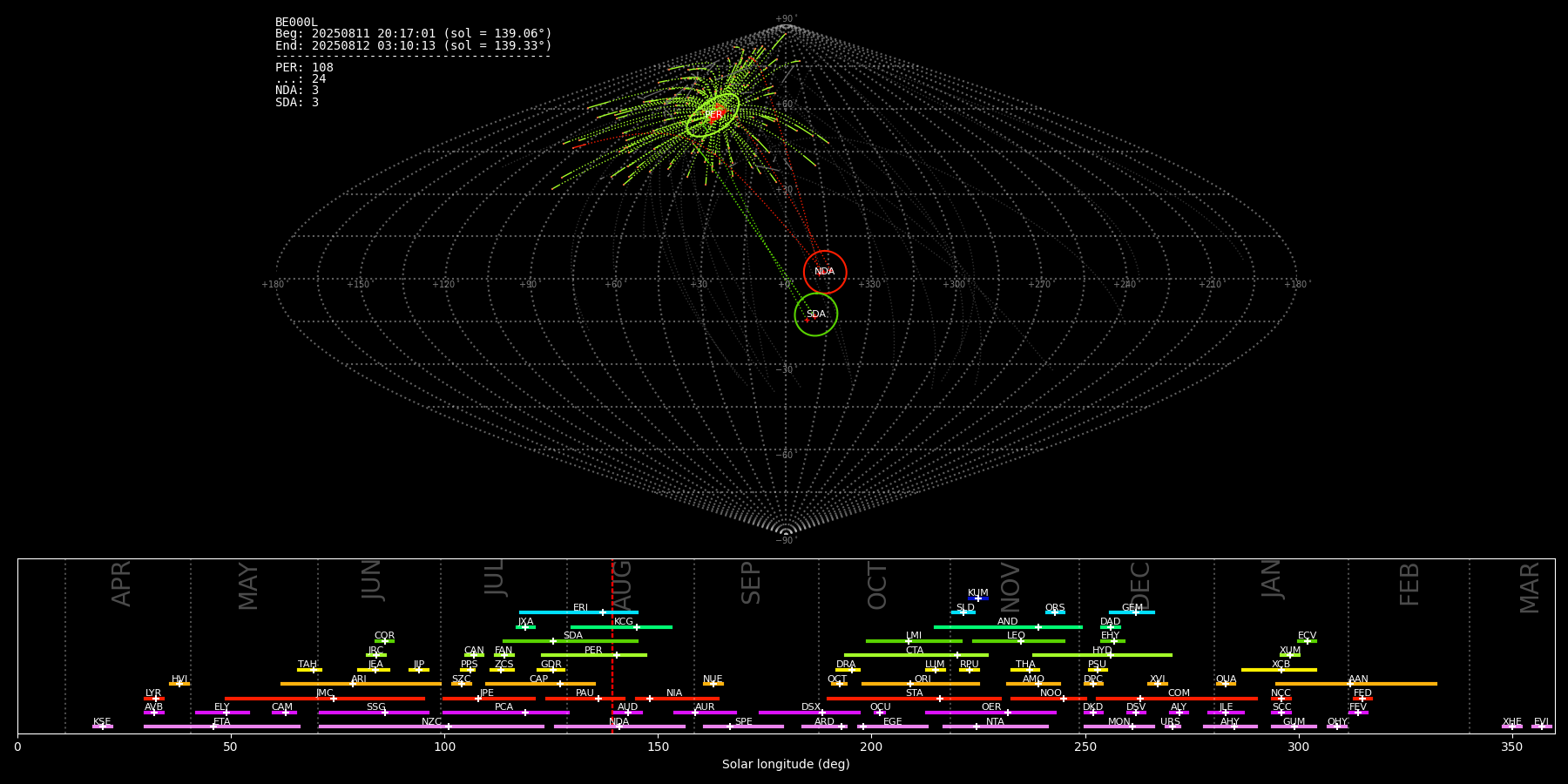Click the 'PER: 108' count entry
Screen dimensions: 1568x784
pyautogui.click(x=304, y=68)
